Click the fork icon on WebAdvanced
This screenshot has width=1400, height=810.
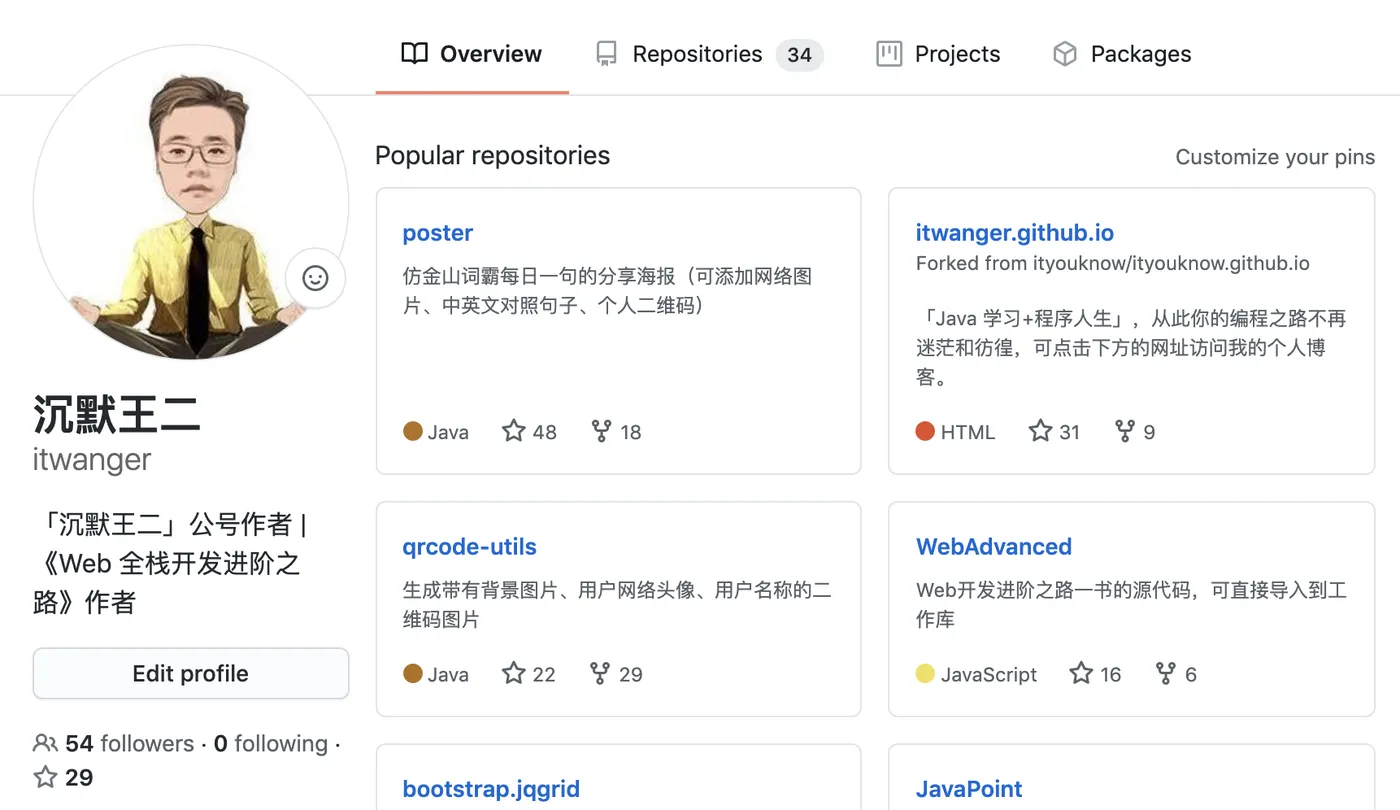click(x=1165, y=673)
